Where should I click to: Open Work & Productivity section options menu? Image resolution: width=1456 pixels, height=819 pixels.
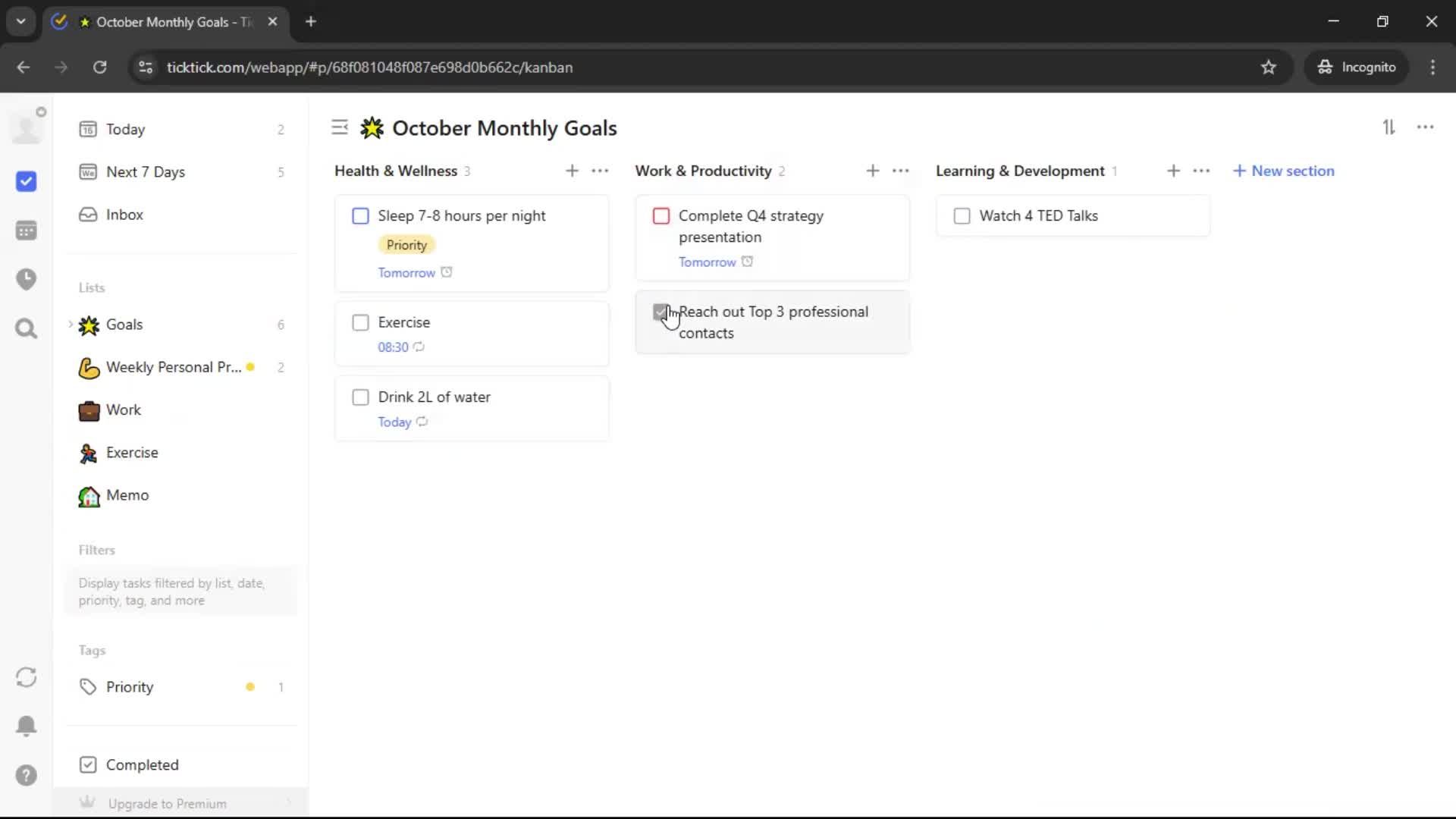coord(900,171)
